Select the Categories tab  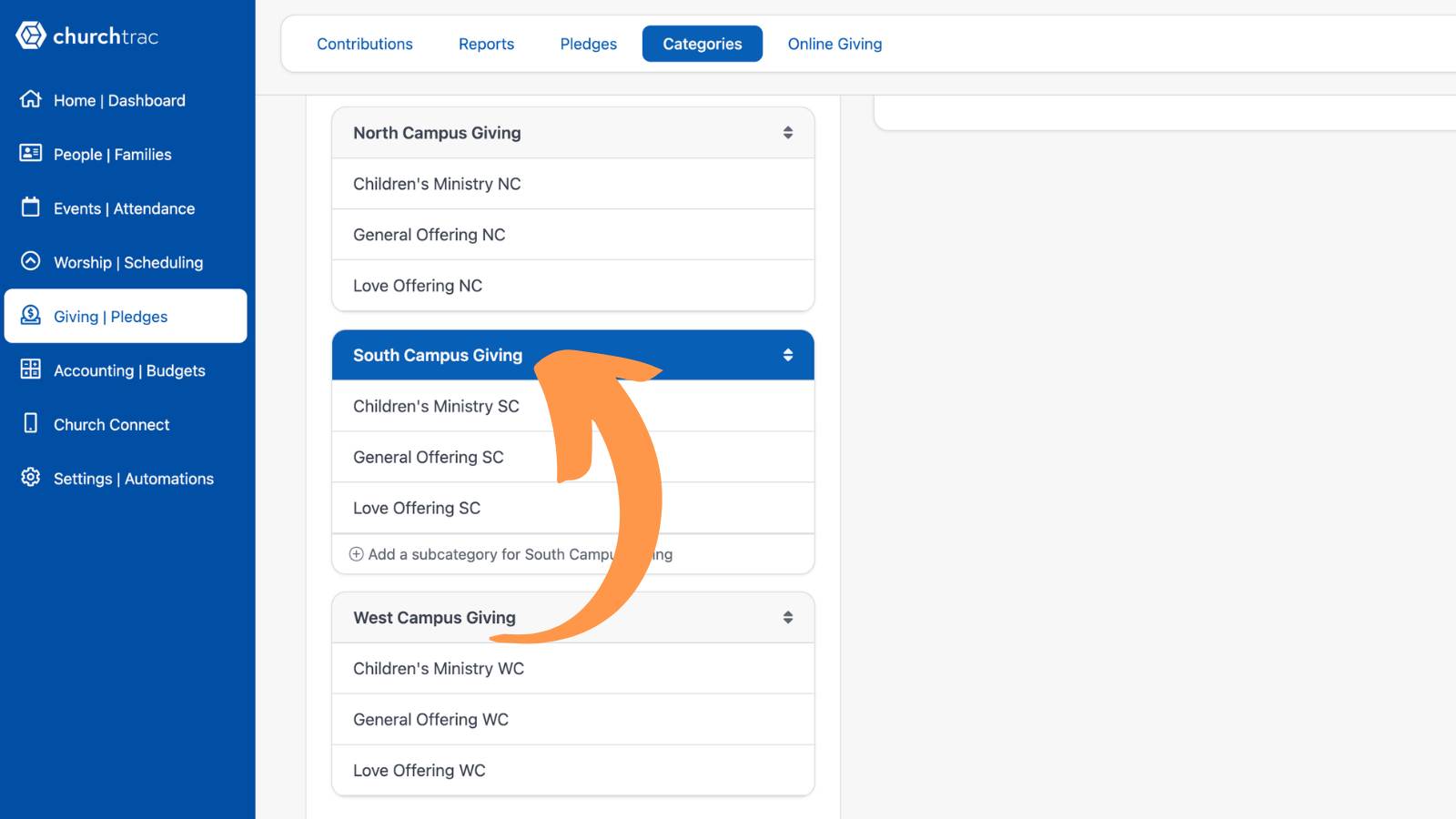click(703, 44)
